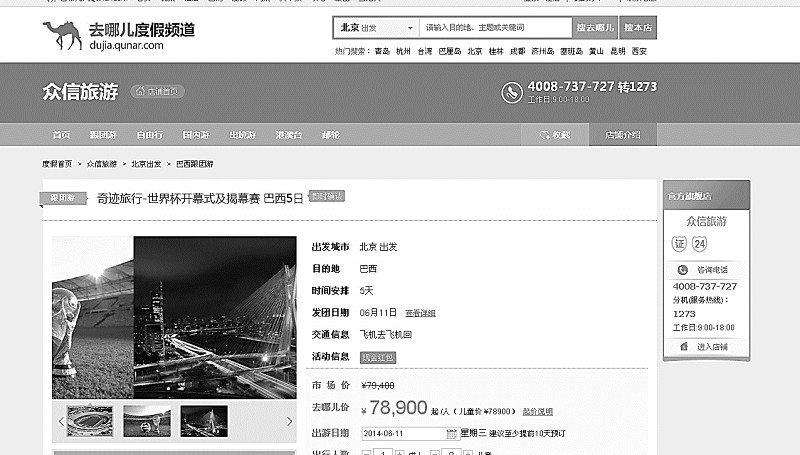Open the 店铺介绍 tab
This screenshot has height=455, width=800.
click(623, 135)
